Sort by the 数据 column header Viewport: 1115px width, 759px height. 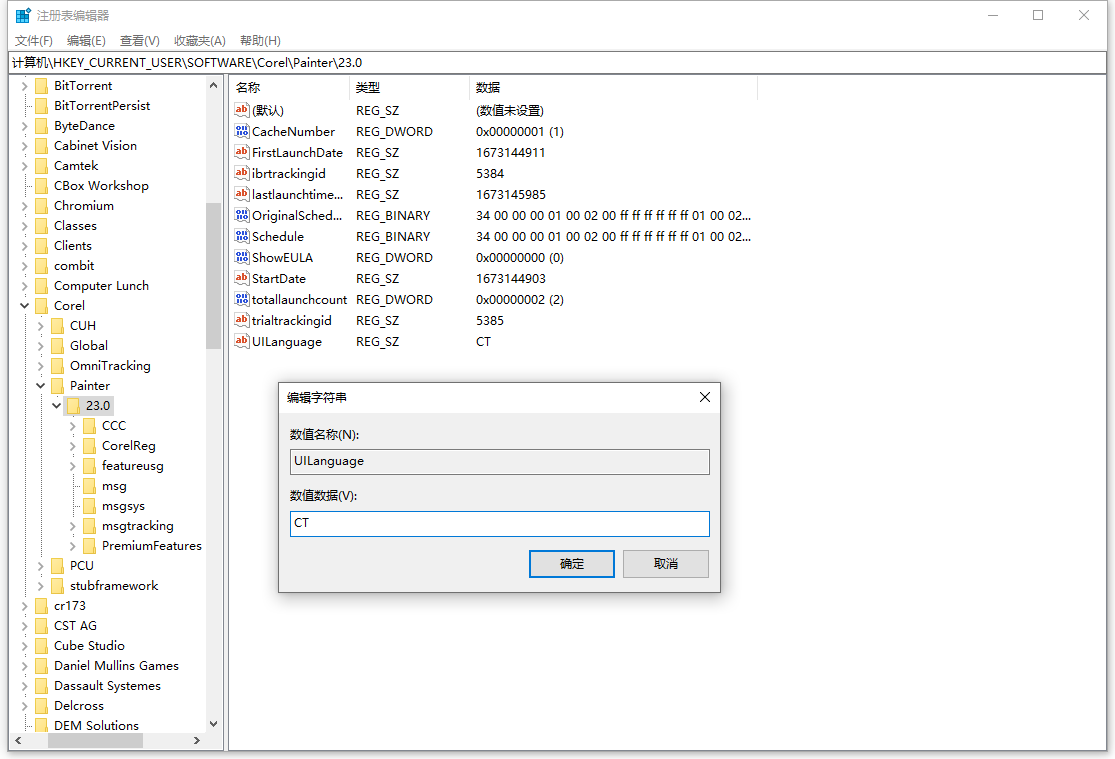coord(614,87)
